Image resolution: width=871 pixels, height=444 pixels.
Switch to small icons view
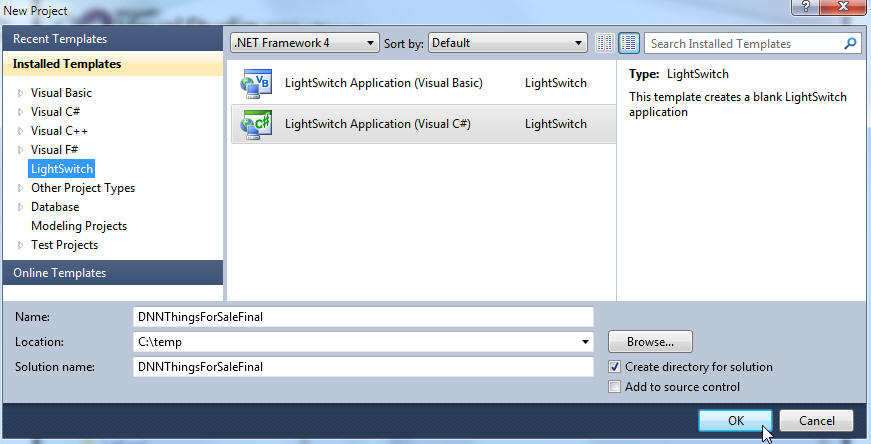604,43
